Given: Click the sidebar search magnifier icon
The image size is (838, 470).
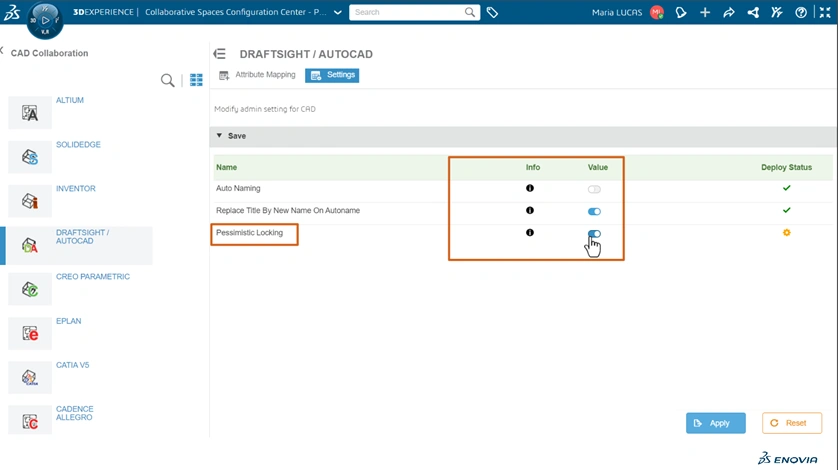Looking at the screenshot, I should click(x=168, y=80).
